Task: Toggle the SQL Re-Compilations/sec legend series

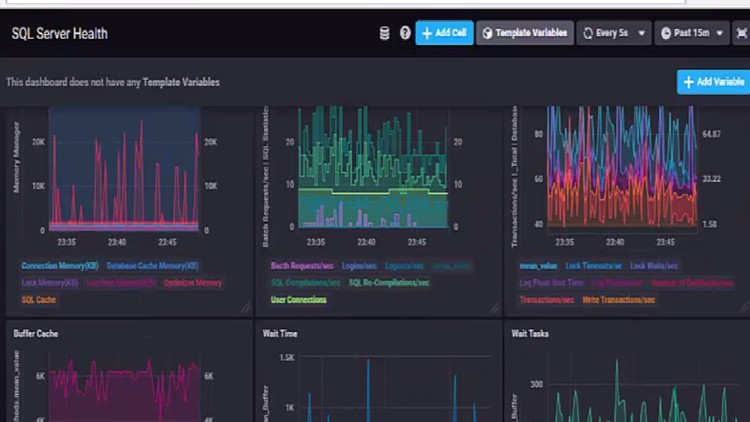Action: click(389, 282)
